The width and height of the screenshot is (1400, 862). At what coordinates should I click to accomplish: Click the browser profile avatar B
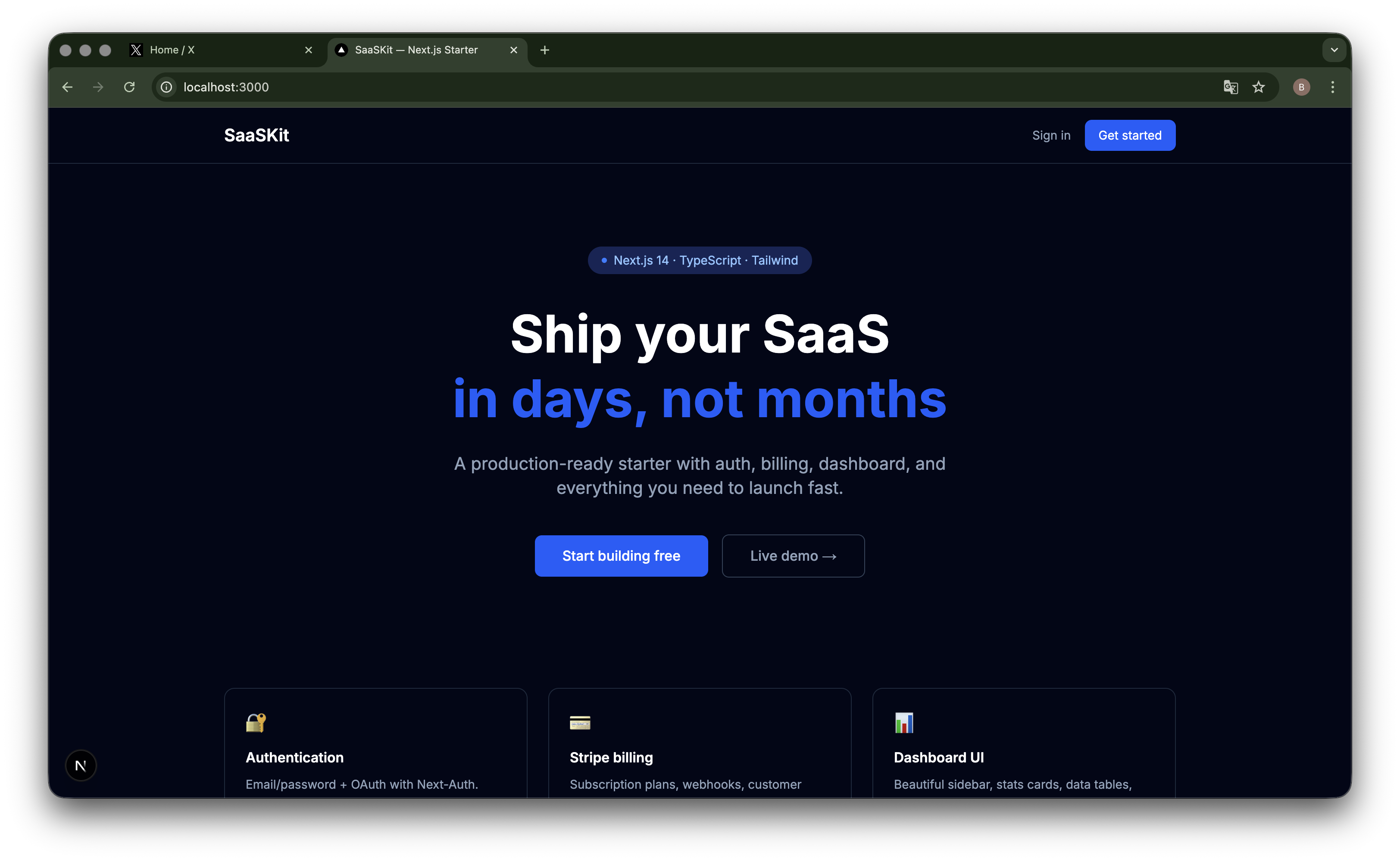click(1302, 87)
